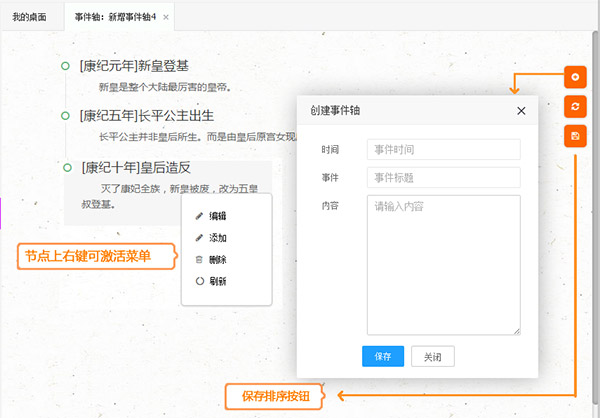Image resolution: width=600 pixels, height=418 pixels.
Task: Click the 康纪十年 timeline node circle
Action: [67, 168]
